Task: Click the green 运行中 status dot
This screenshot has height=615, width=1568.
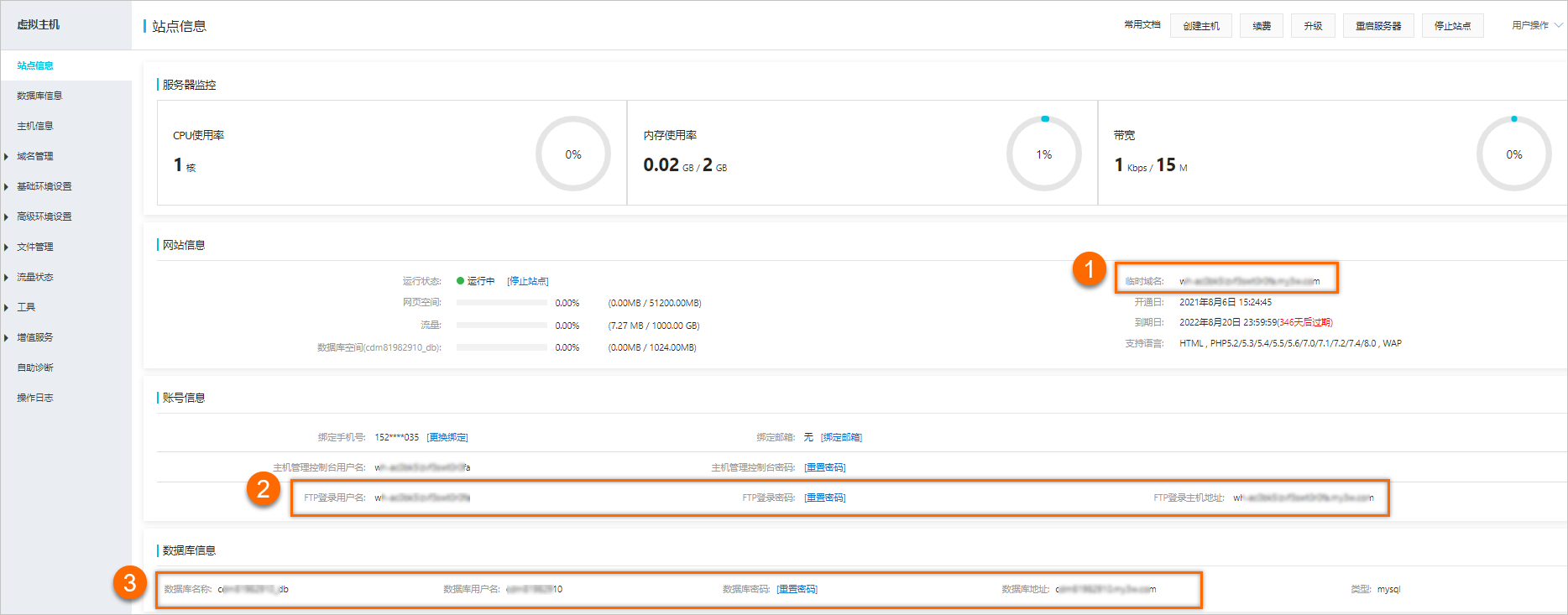Action: tap(460, 281)
